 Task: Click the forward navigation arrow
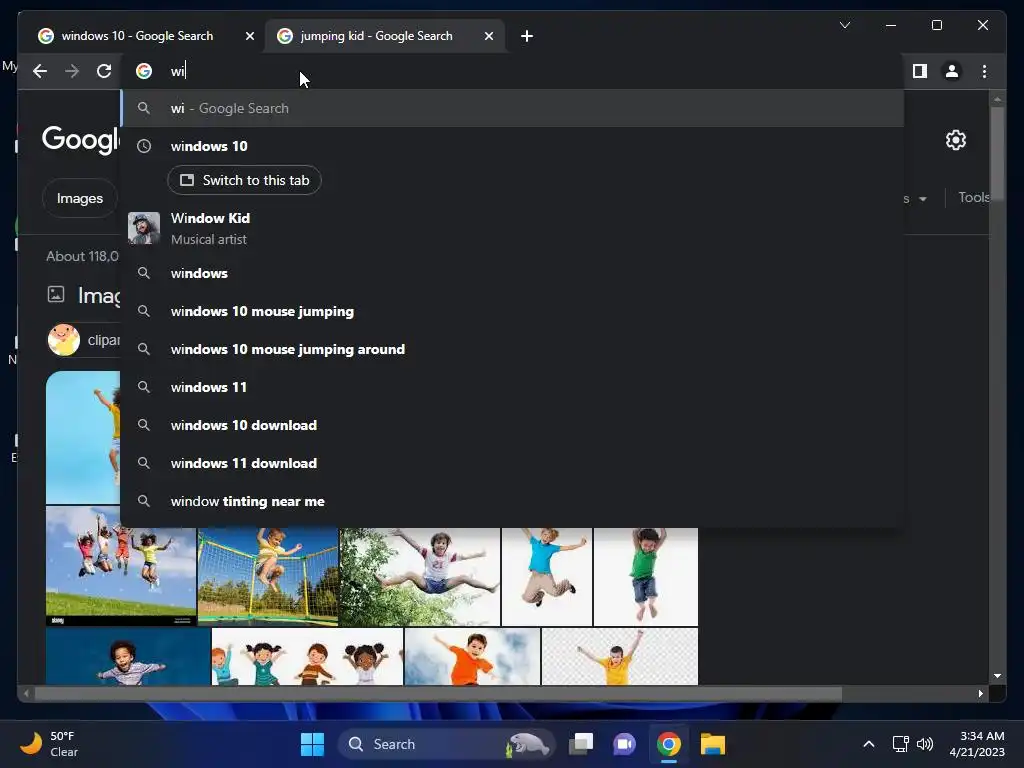coord(72,71)
